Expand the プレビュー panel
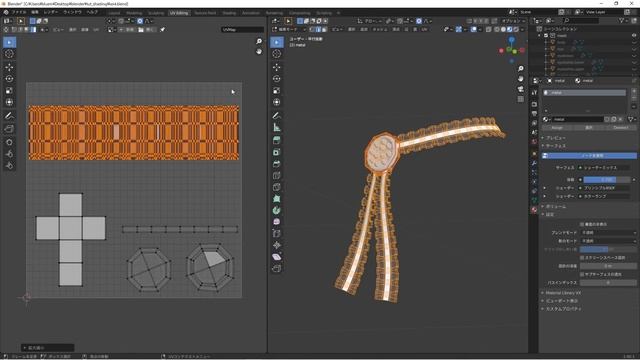640x360 pixels. point(556,138)
